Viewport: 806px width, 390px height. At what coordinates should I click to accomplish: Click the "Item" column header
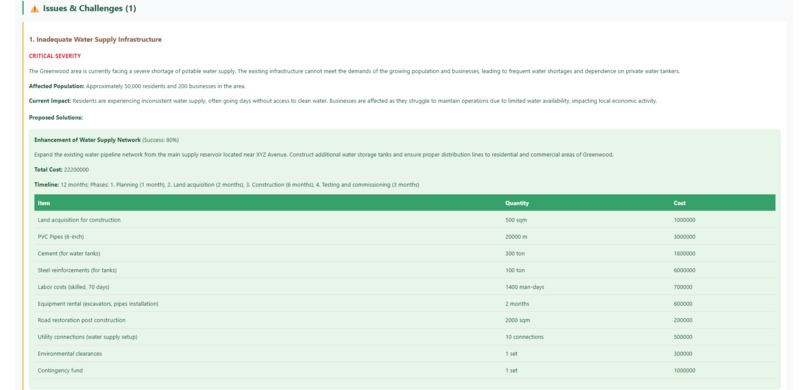click(x=44, y=203)
